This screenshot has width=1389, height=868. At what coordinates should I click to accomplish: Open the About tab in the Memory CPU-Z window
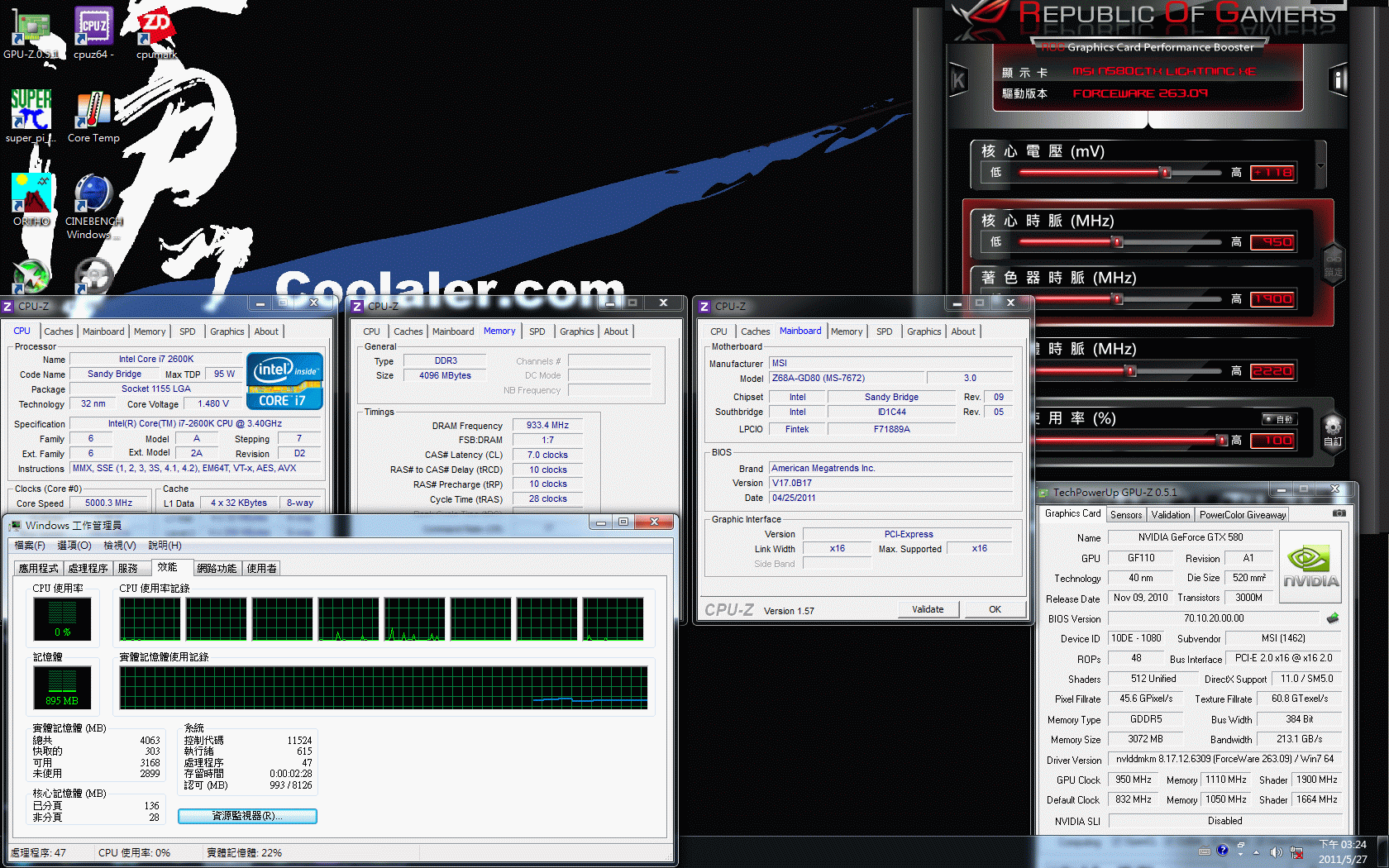[x=616, y=331]
